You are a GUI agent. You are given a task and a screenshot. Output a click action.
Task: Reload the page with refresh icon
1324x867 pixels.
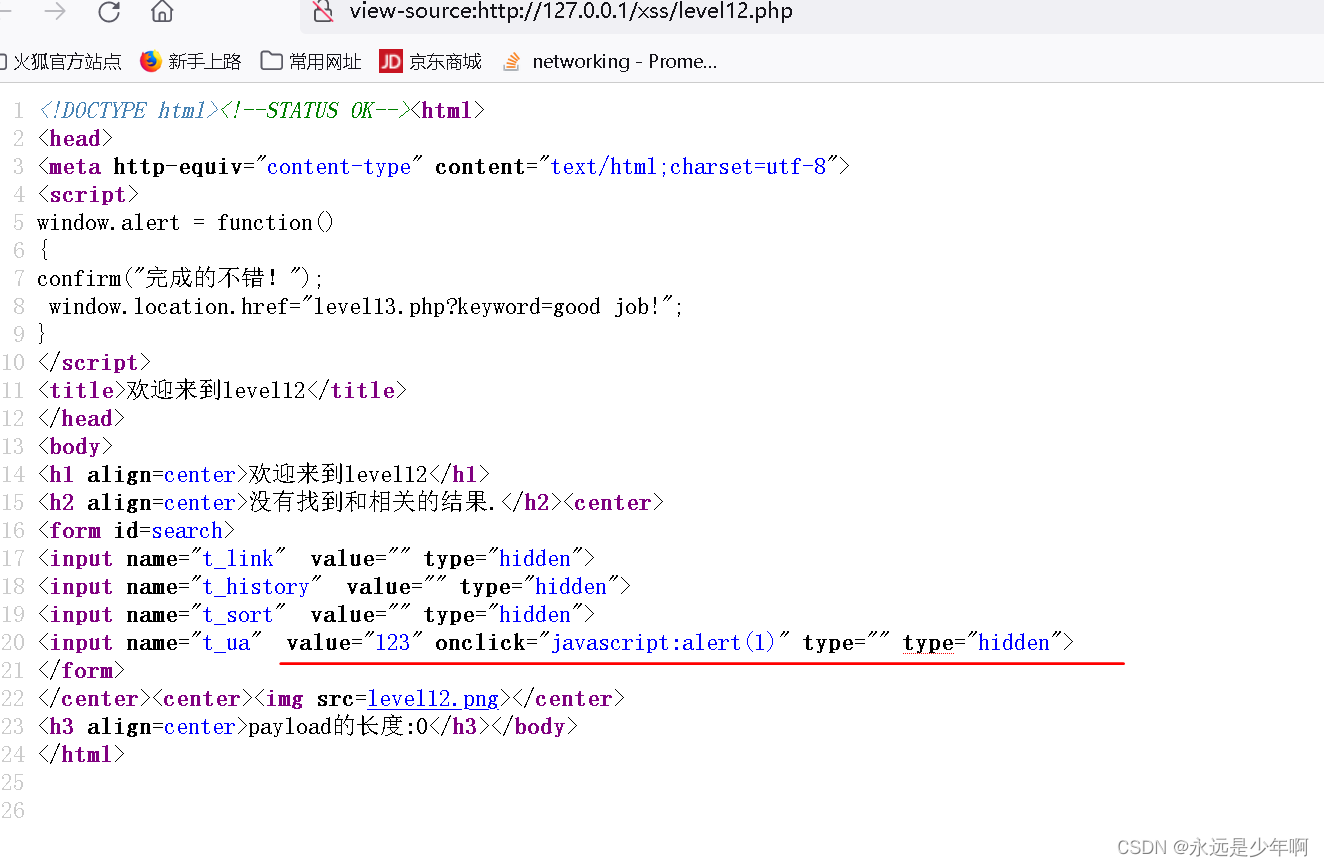[x=109, y=12]
